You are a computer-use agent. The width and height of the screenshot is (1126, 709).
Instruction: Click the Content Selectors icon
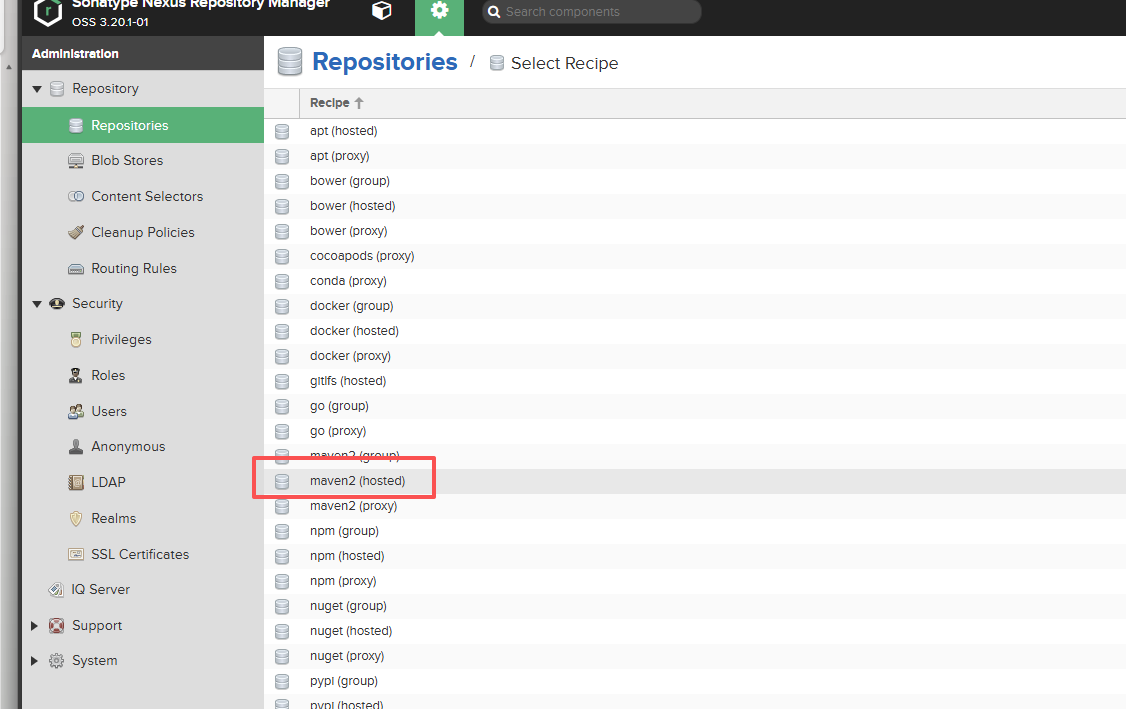coord(75,197)
